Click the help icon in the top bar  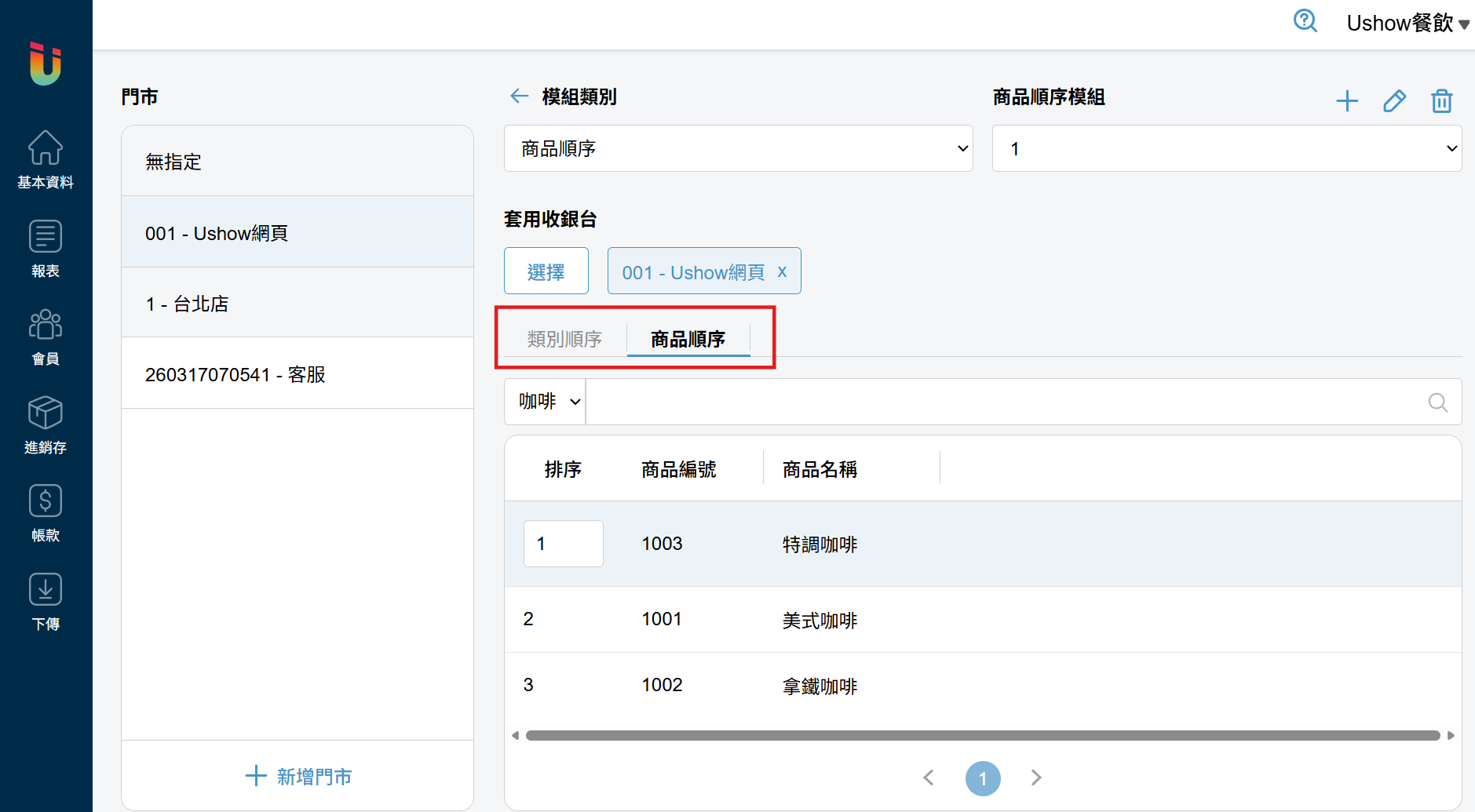(x=1305, y=21)
